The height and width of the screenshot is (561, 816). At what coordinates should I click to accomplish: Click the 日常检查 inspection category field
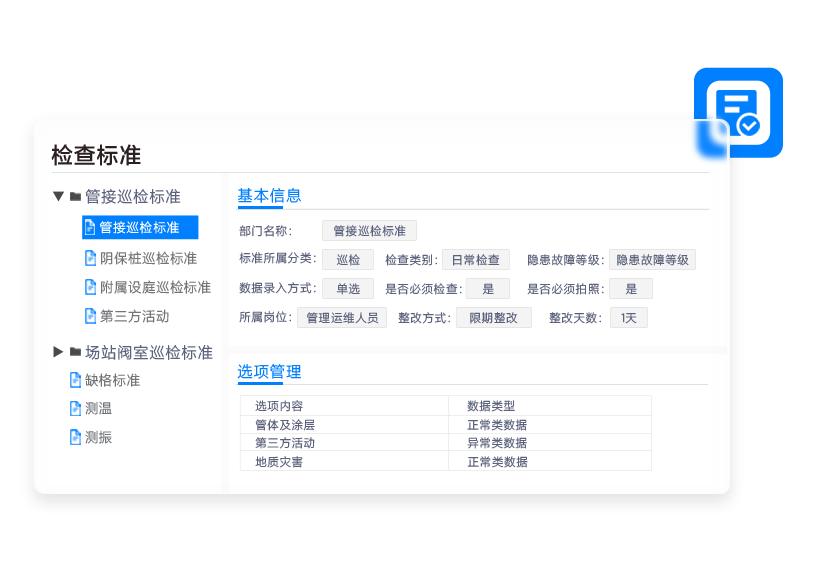[x=476, y=260]
